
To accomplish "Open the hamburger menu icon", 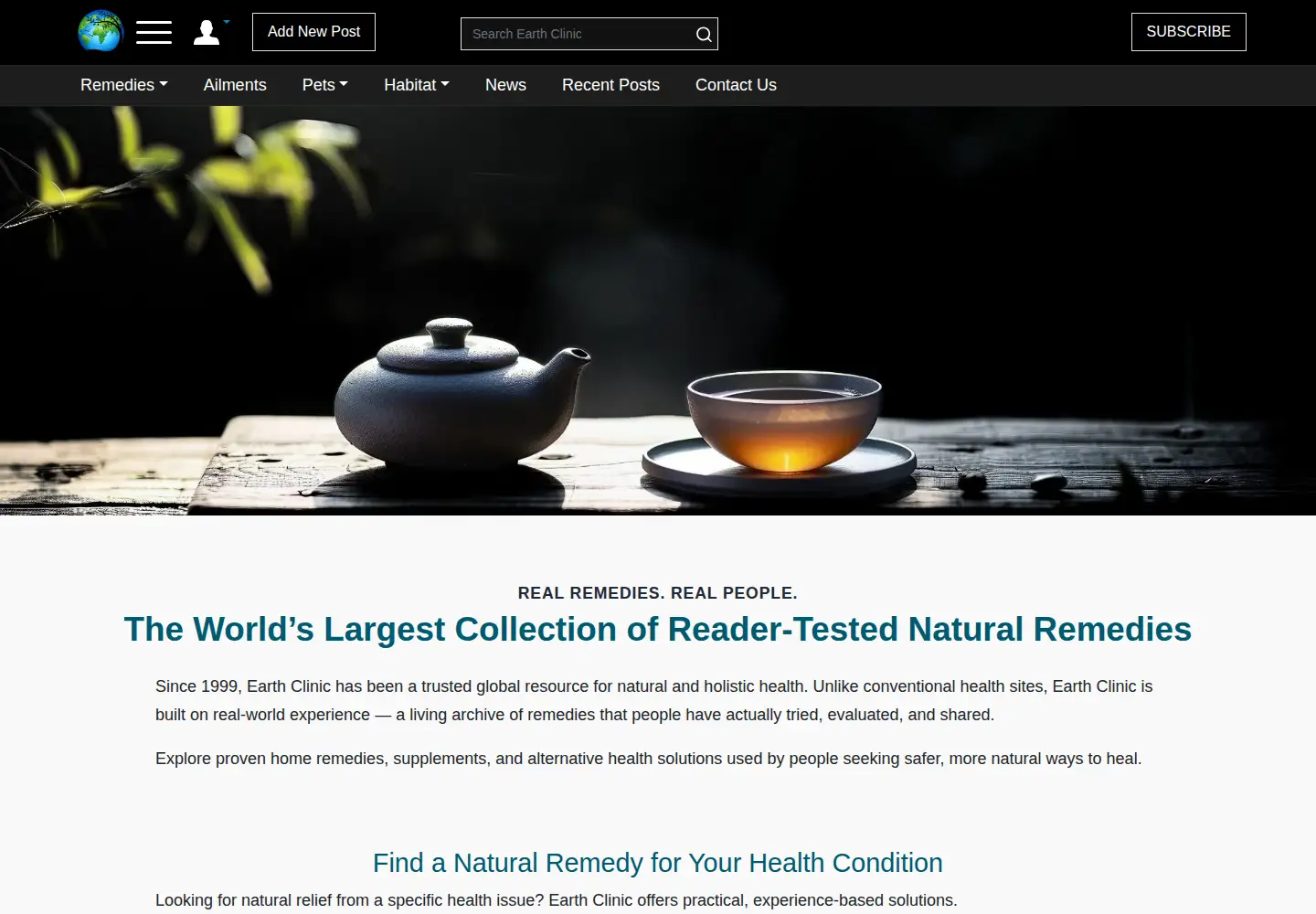I will click(154, 32).
